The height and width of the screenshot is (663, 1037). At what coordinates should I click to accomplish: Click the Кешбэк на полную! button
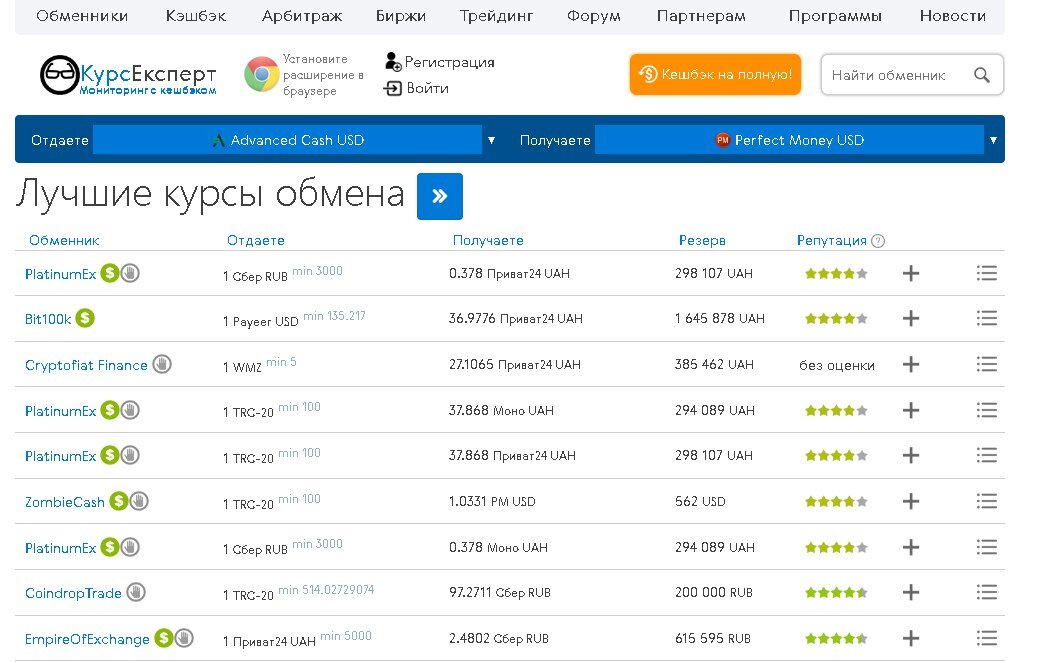(x=715, y=74)
